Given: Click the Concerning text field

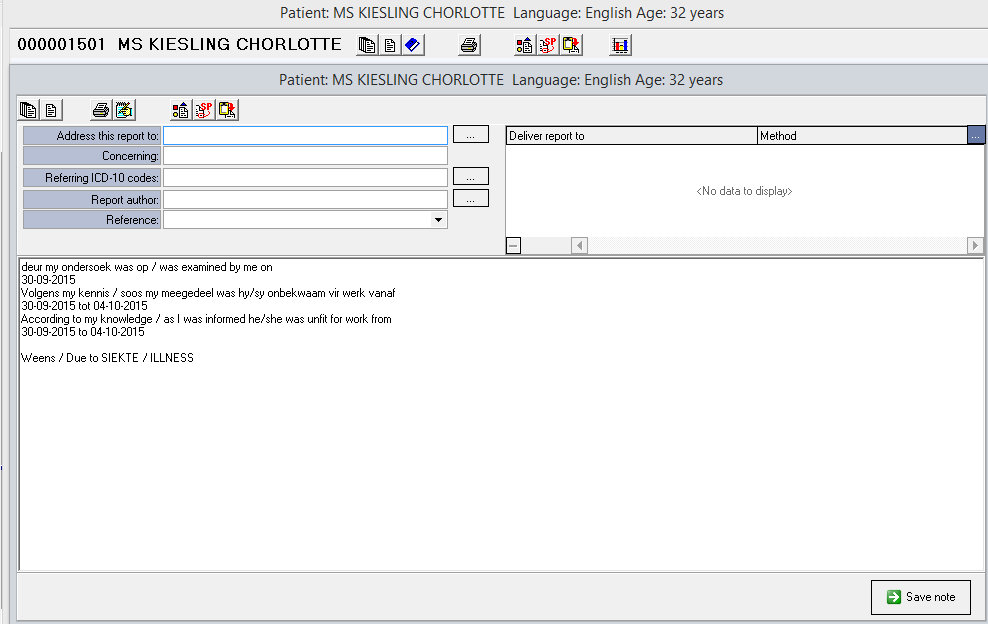Looking at the screenshot, I should (305, 156).
